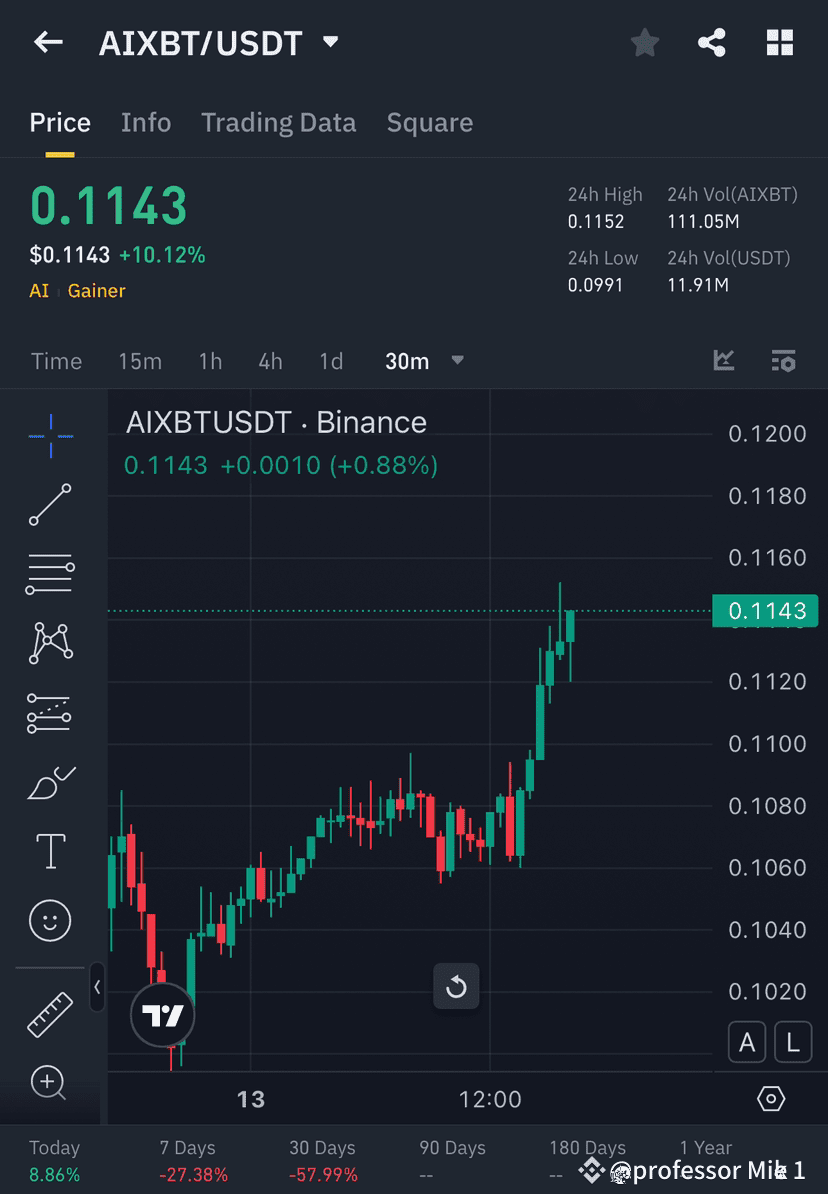Select the crosshair cursor tool
Viewport: 828px width, 1194px height.
(x=50, y=435)
